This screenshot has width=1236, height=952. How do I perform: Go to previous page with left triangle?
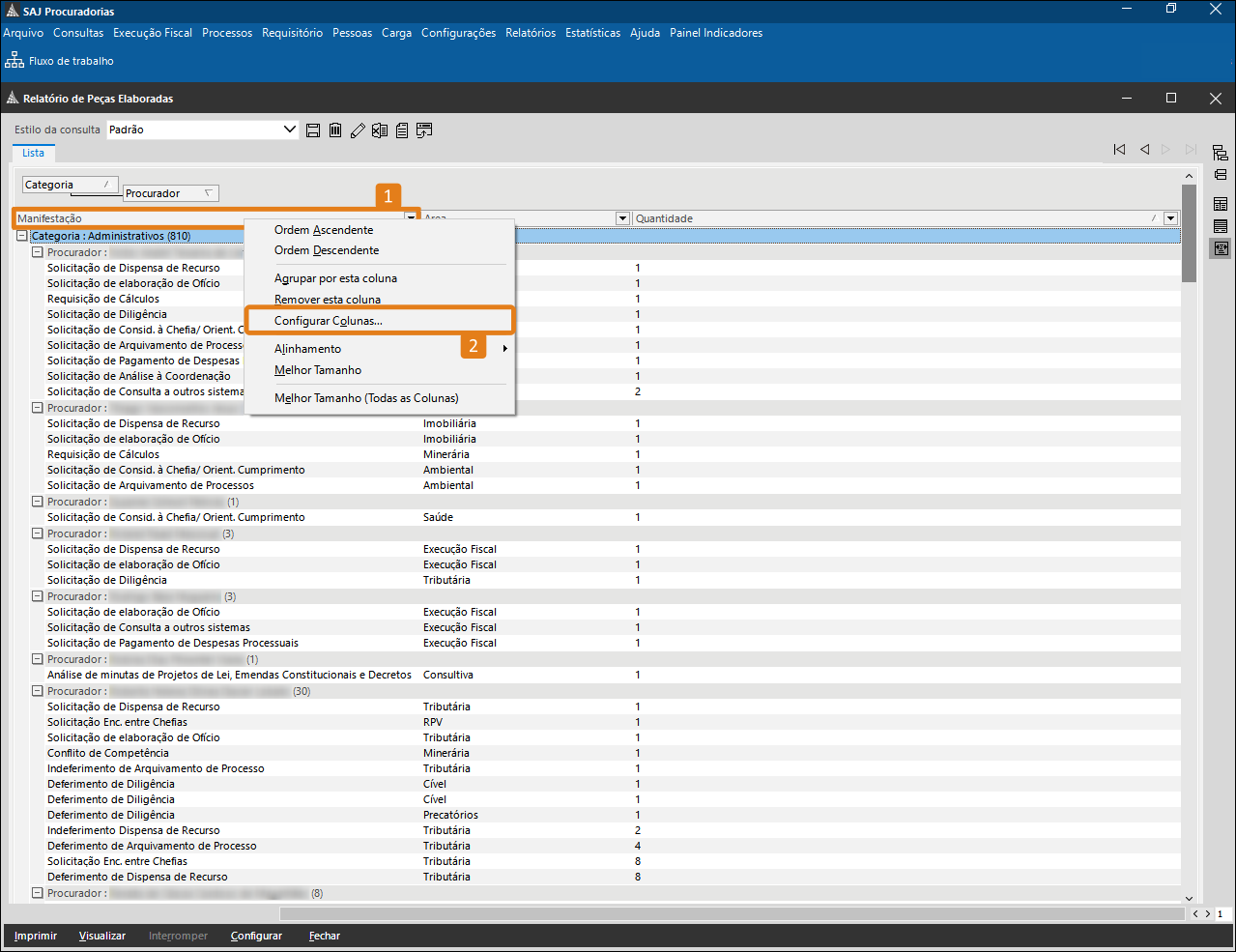click(x=1144, y=150)
